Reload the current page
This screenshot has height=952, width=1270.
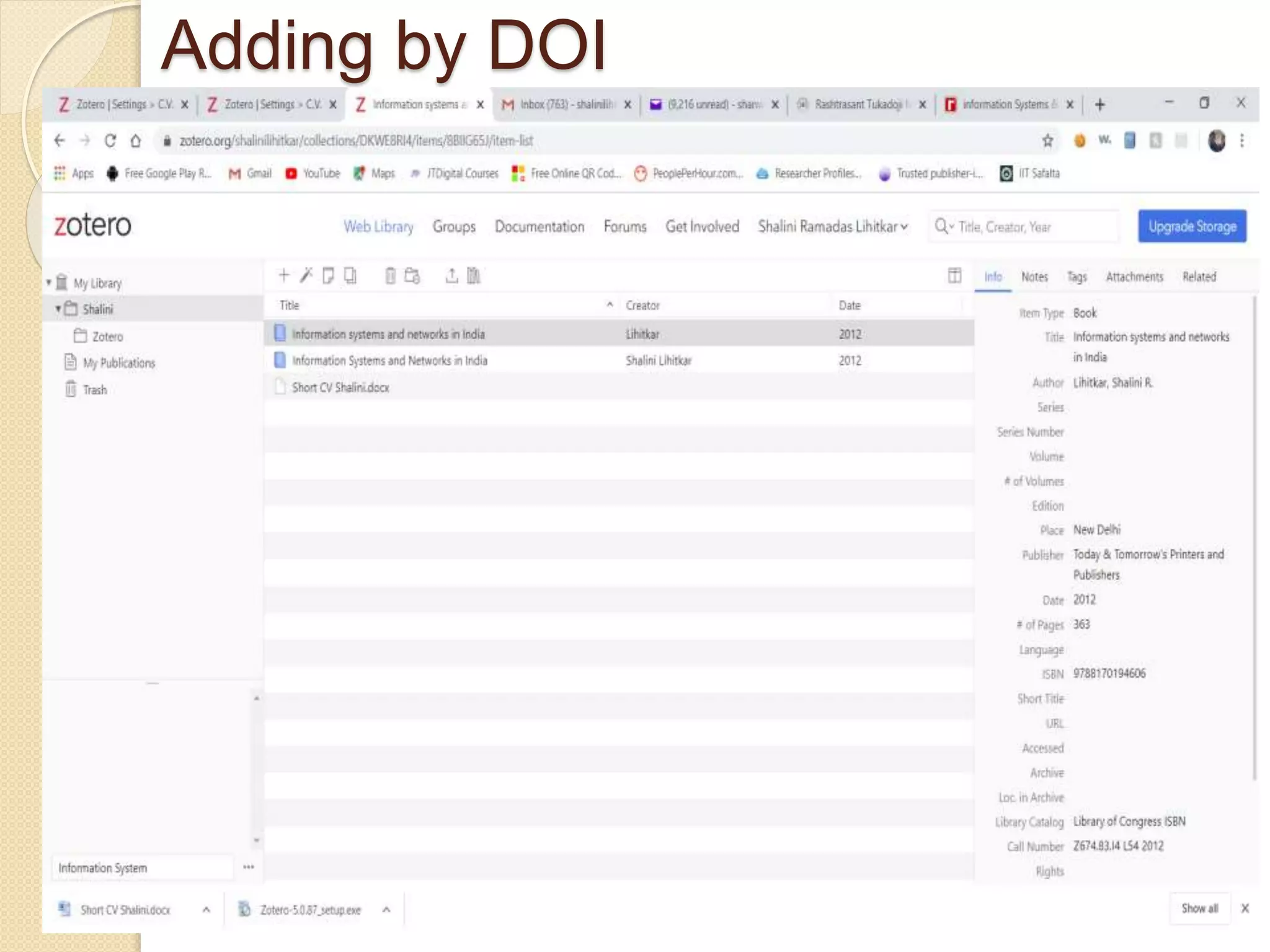click(x=110, y=141)
